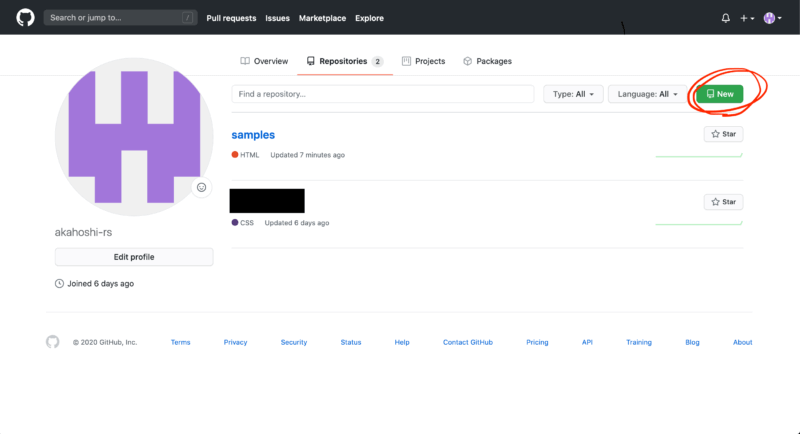Screen dimensions: 800x434
Task: Go to GitHub home via Octocat logo
Action: (x=25, y=17)
